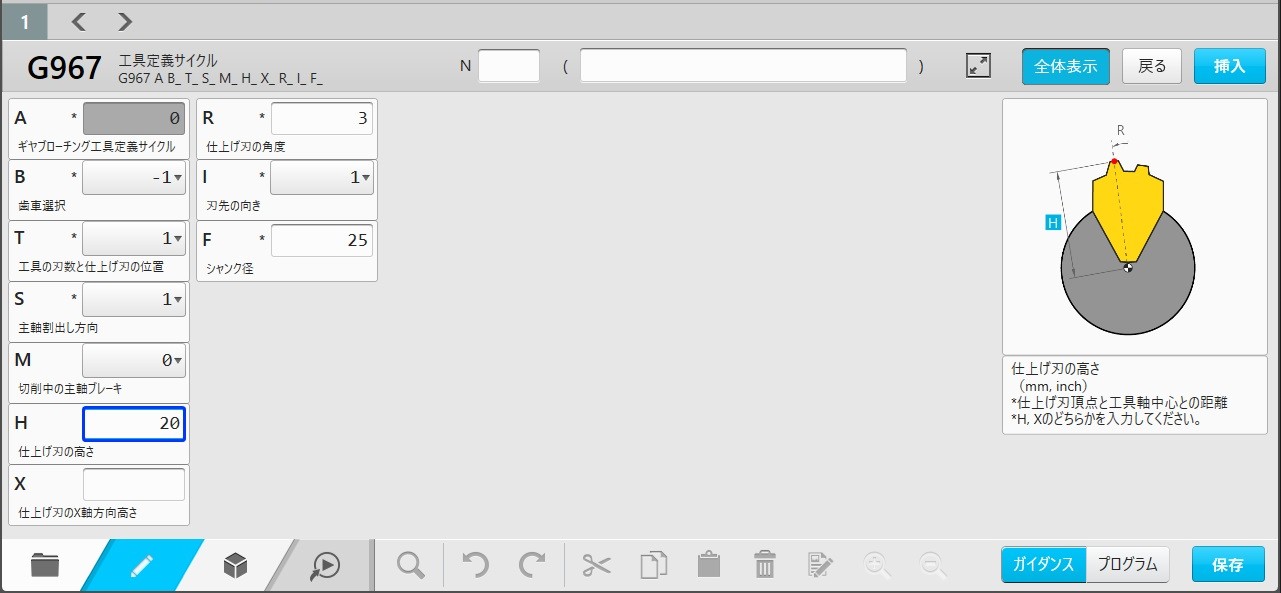Open the 3D cube model view

click(235, 566)
